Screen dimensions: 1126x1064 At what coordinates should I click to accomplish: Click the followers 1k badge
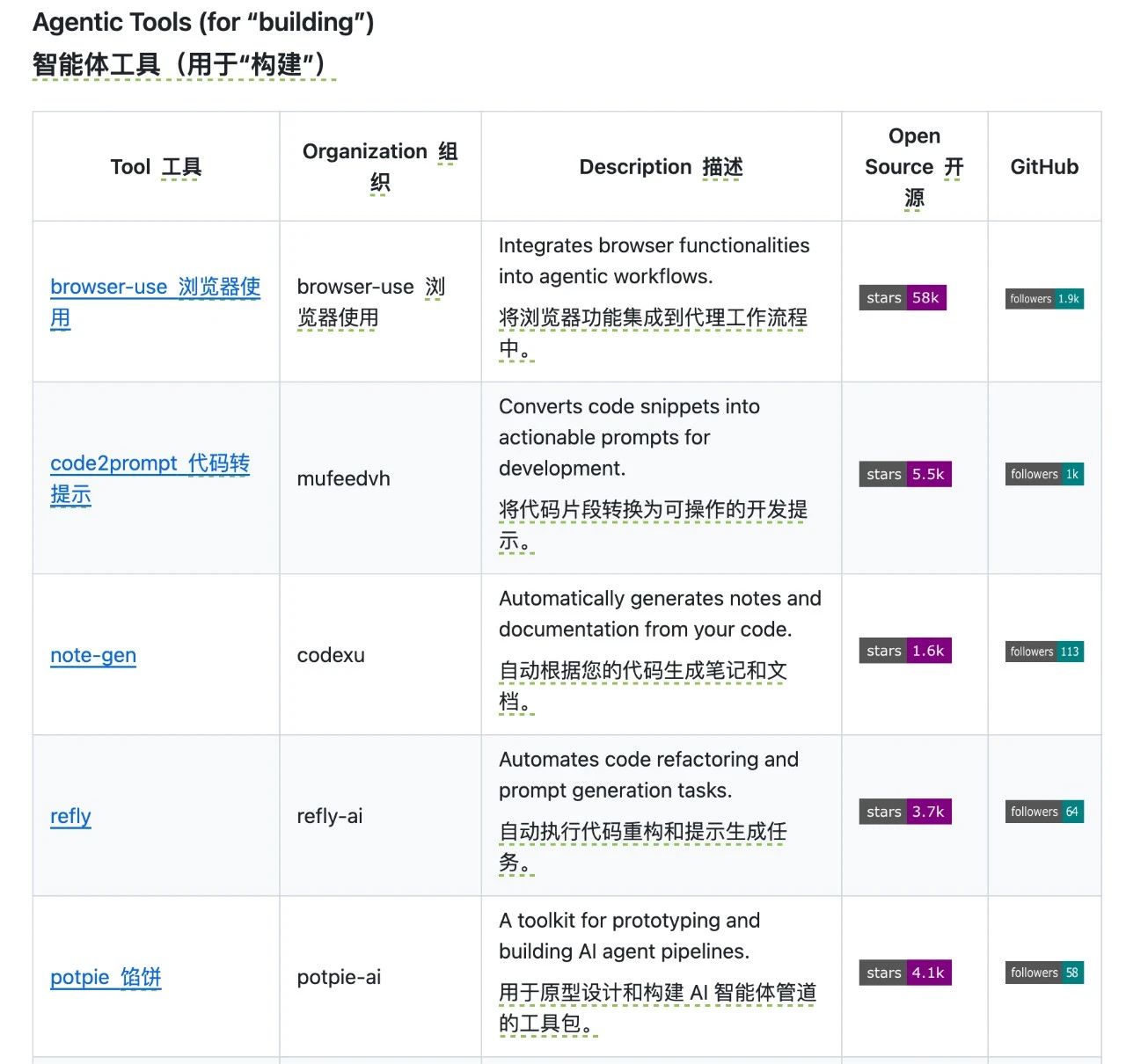(1045, 475)
